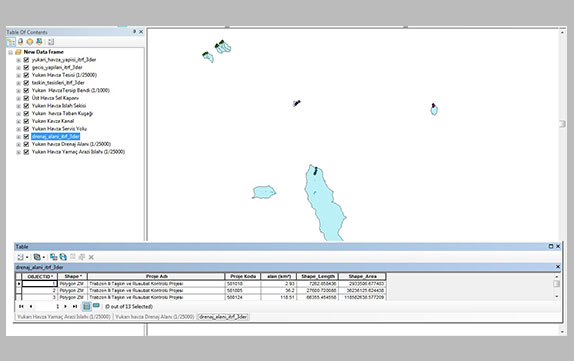Select List By Source icon
Viewport: 574px width, 361px height.
tap(20, 42)
